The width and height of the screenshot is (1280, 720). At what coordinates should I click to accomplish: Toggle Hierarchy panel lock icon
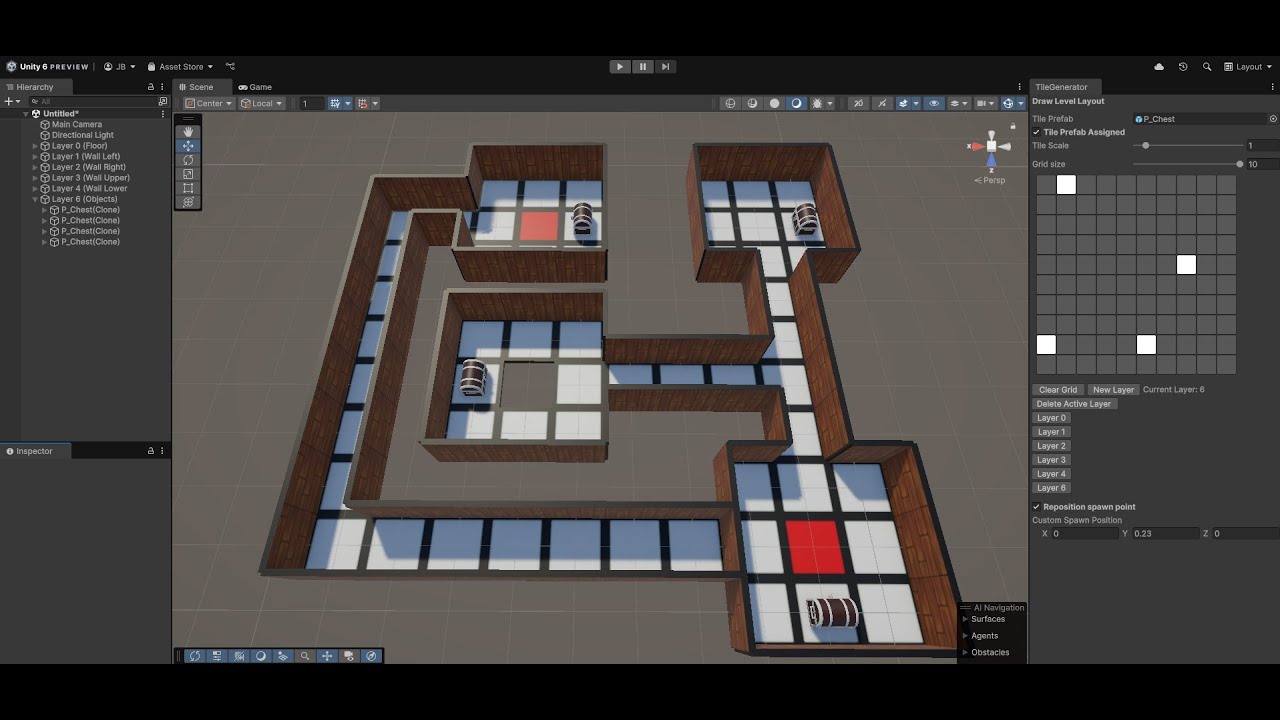151,87
